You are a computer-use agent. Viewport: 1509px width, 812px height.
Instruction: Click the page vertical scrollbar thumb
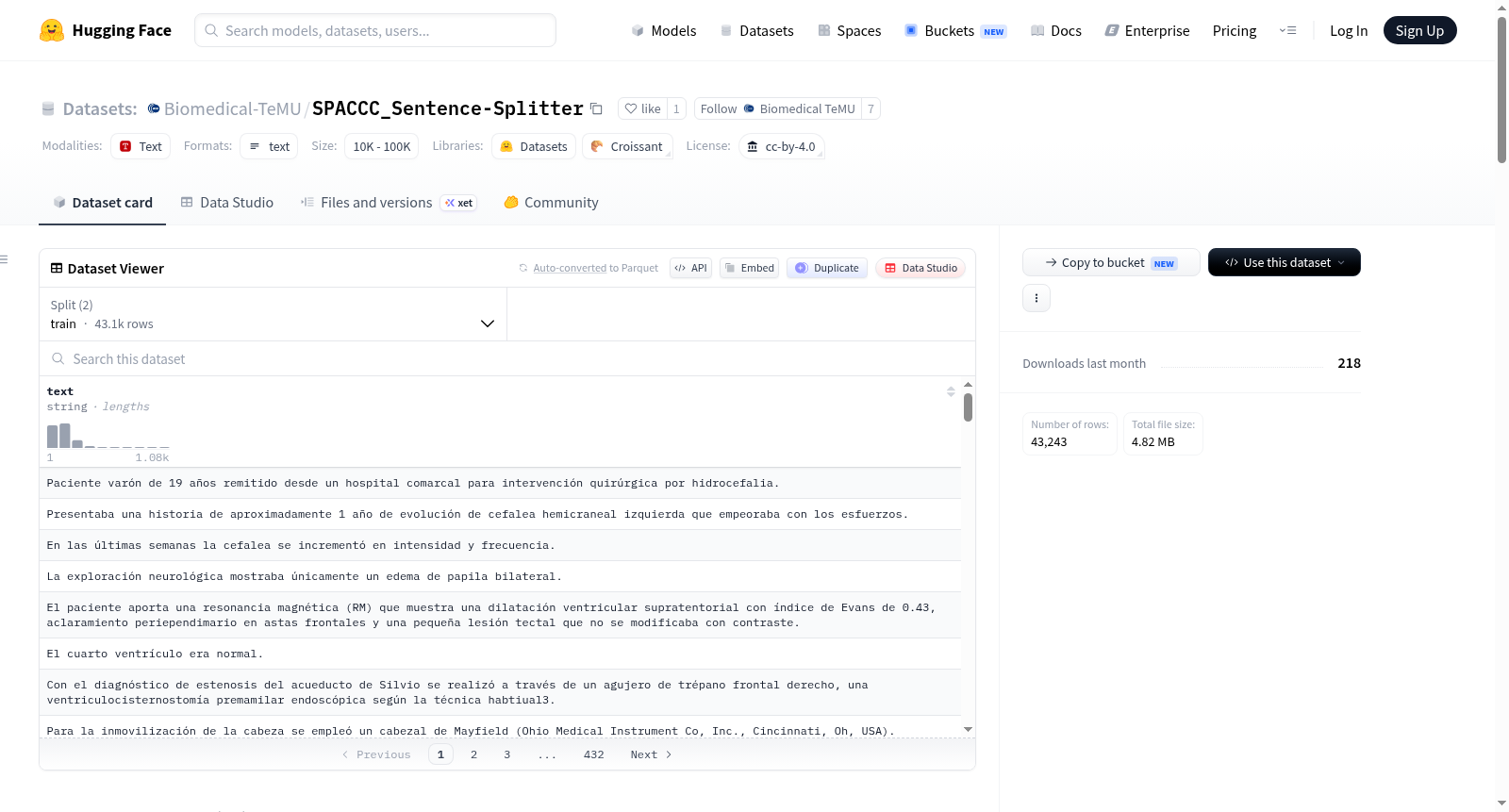tap(1501, 90)
